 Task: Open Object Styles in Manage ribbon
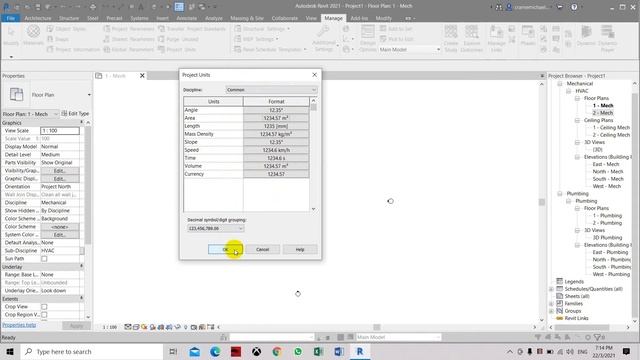tap(66, 29)
